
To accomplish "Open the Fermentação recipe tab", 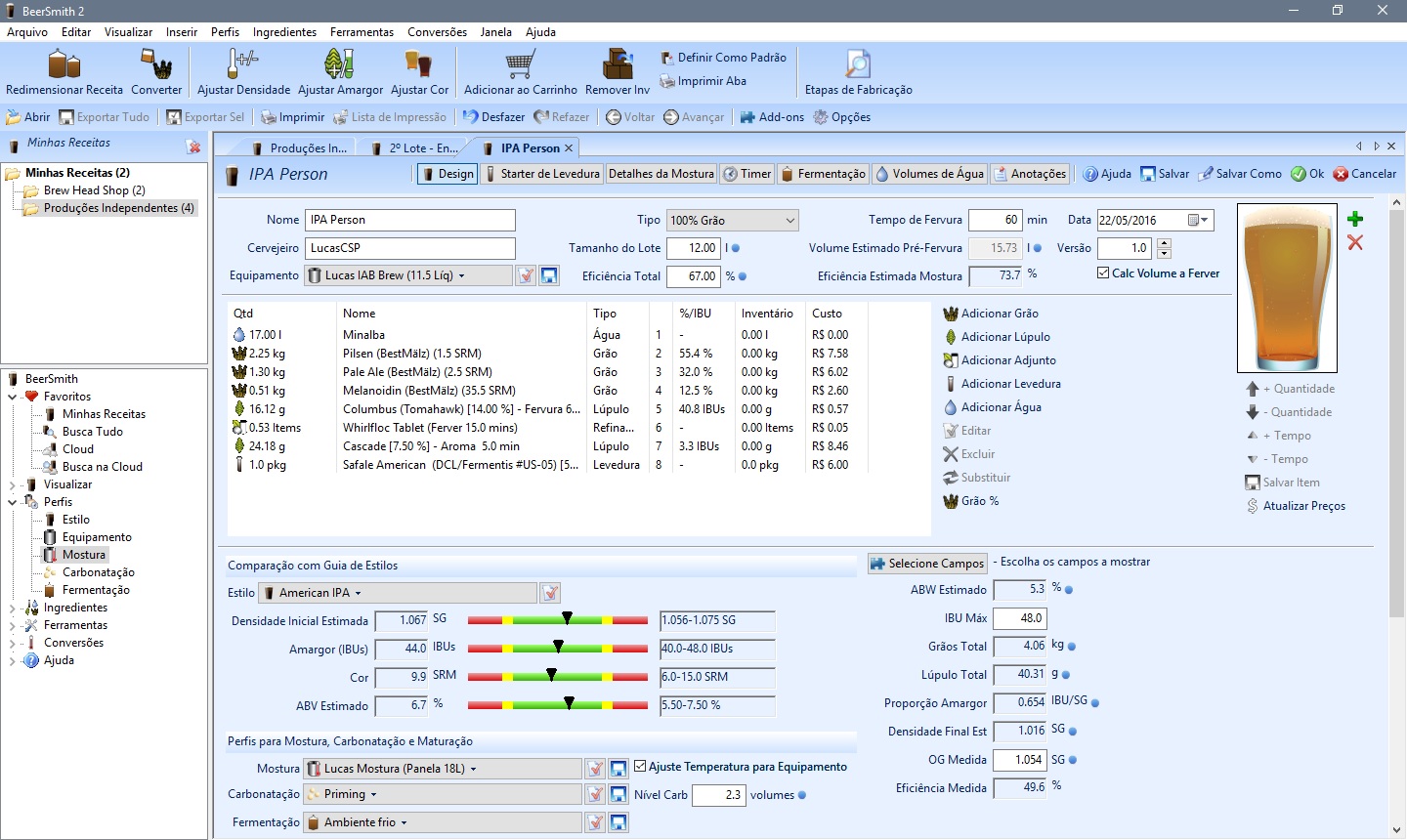I will click(823, 174).
